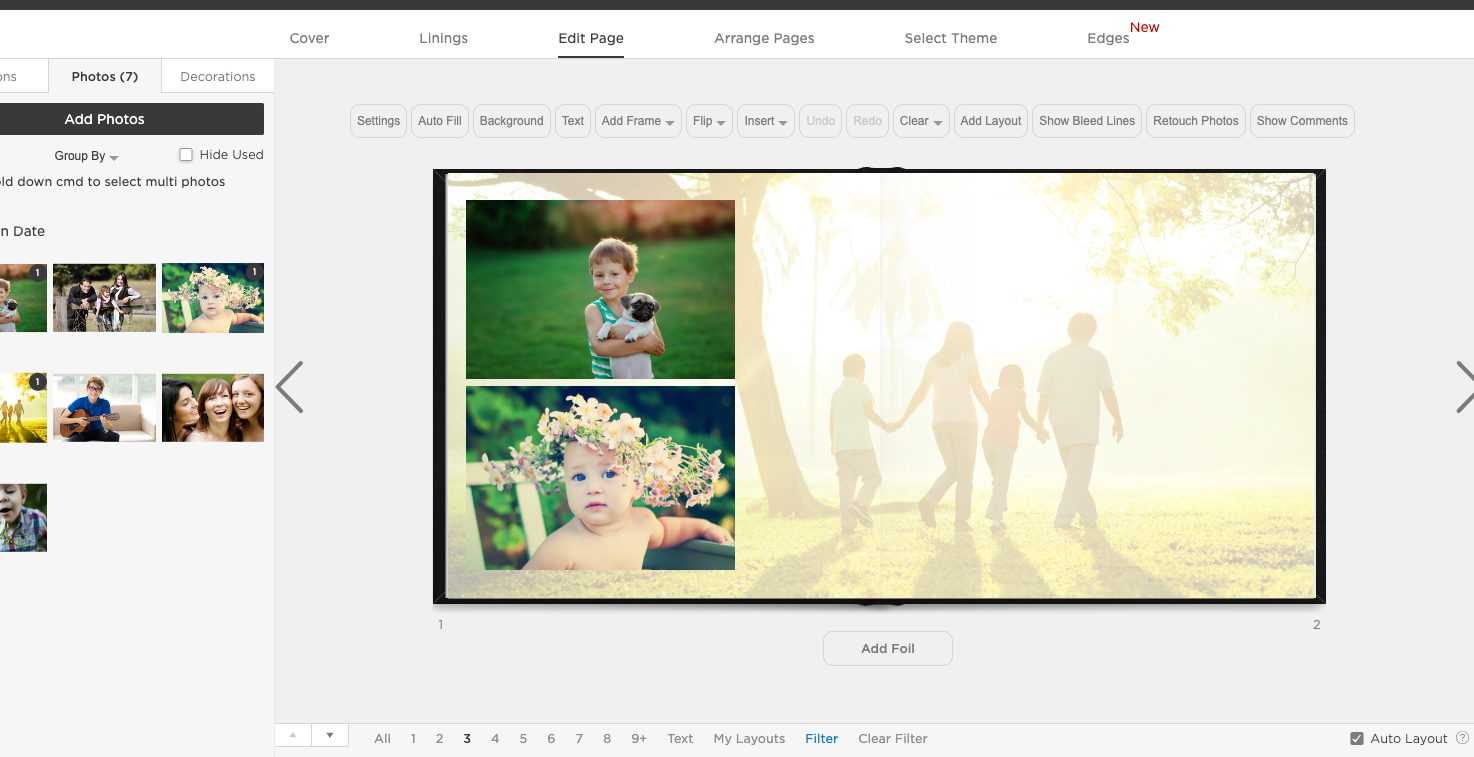1474x757 pixels.
Task: Select the Text option in the layout bar
Action: tap(680, 739)
